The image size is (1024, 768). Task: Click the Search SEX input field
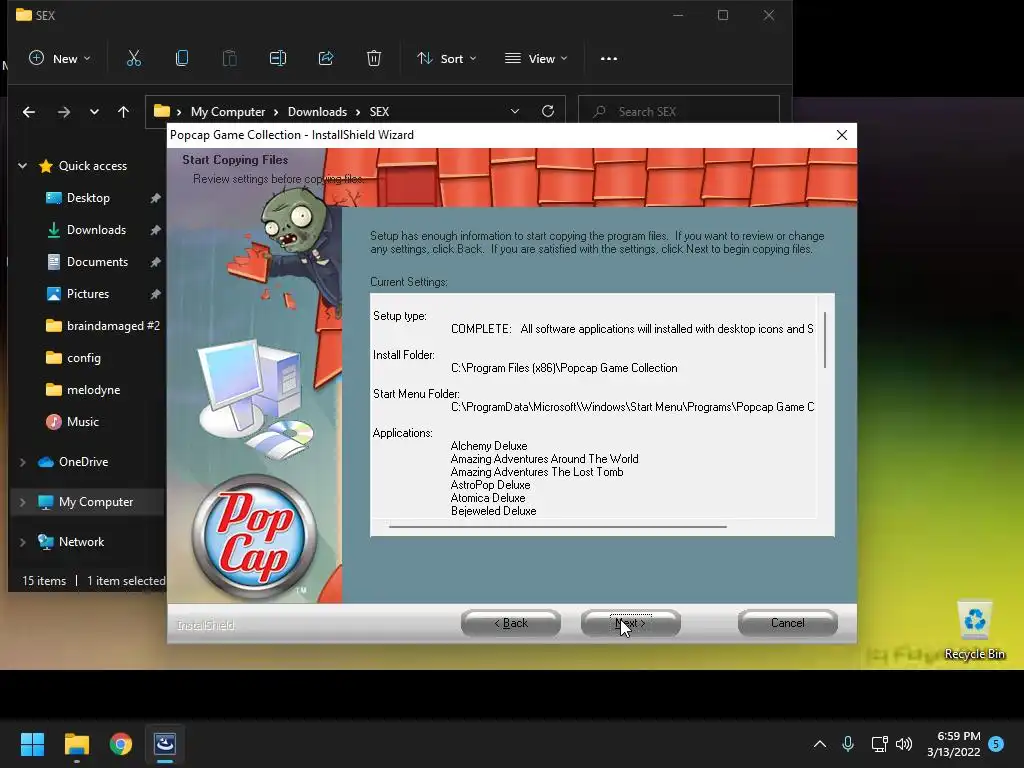point(679,112)
